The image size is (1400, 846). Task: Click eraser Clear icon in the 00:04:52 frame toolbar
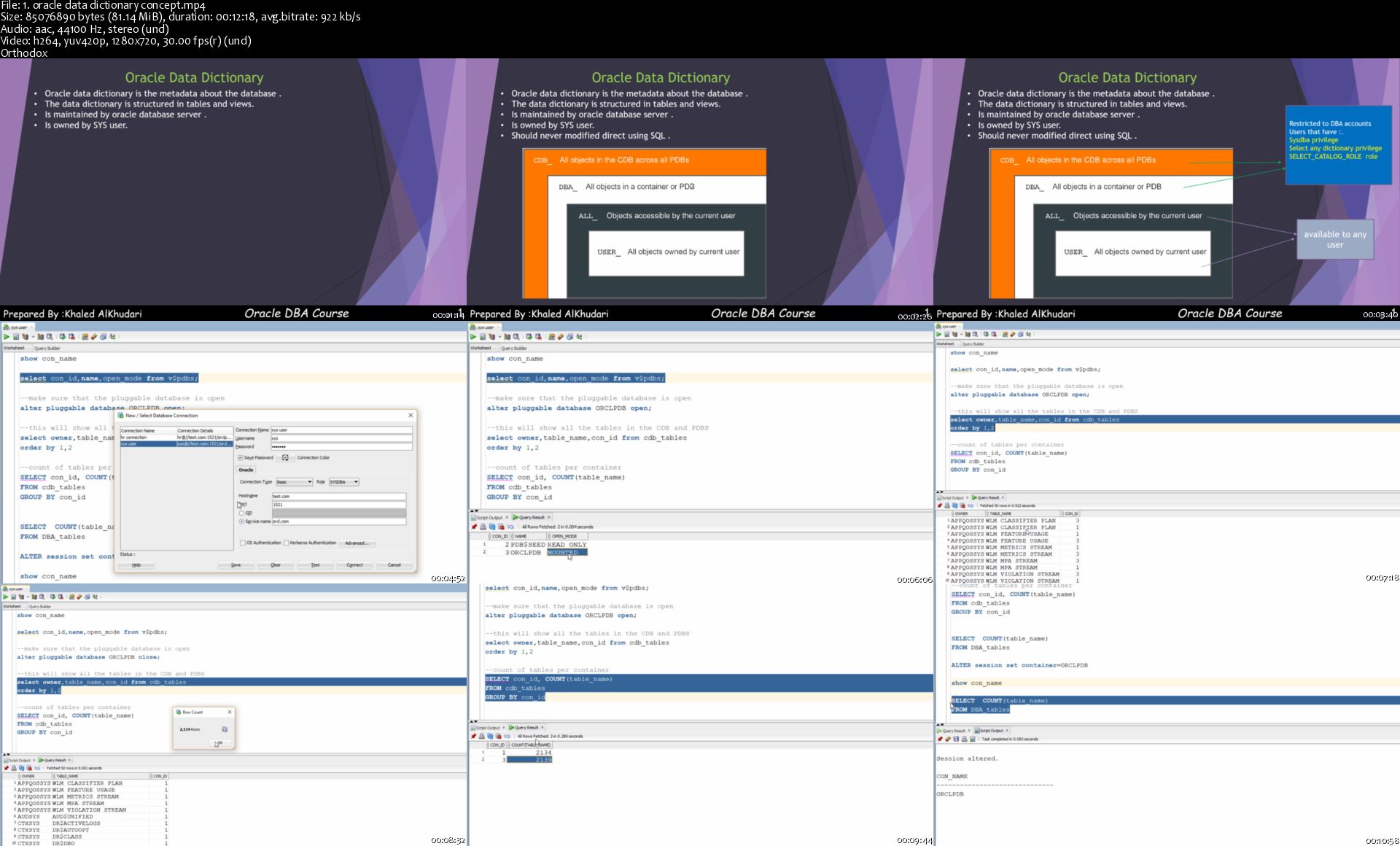click(94, 337)
